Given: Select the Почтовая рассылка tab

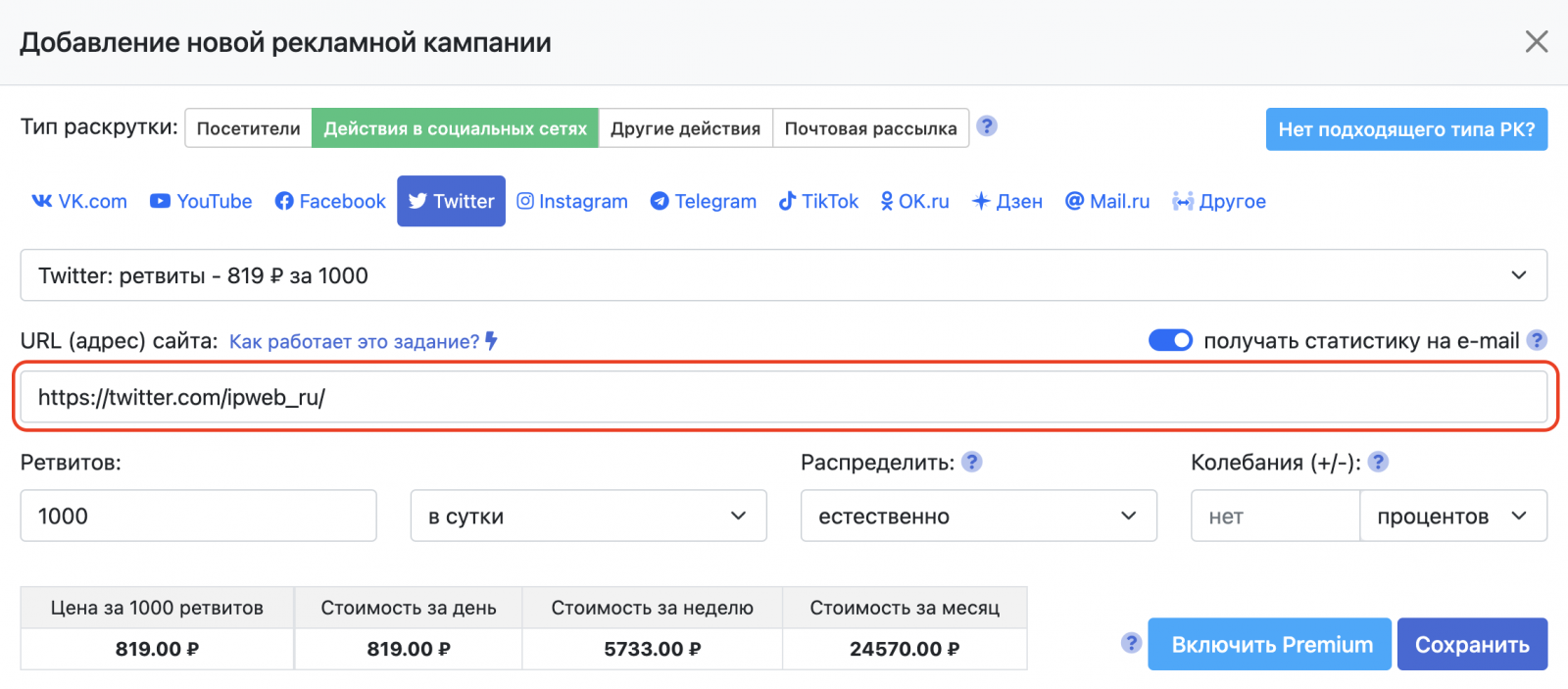Looking at the screenshot, I should coord(870,128).
